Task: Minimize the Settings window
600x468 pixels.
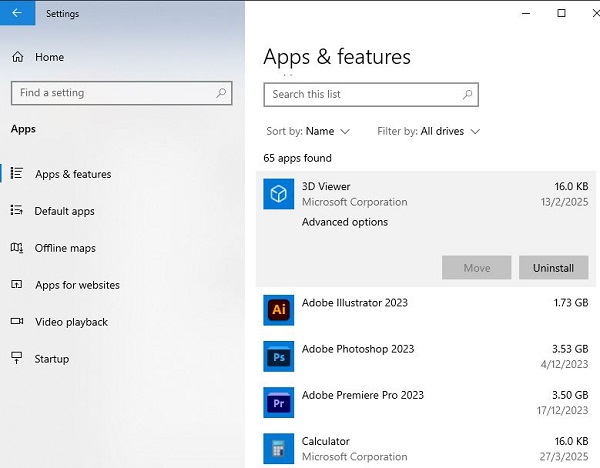Action: (x=526, y=13)
